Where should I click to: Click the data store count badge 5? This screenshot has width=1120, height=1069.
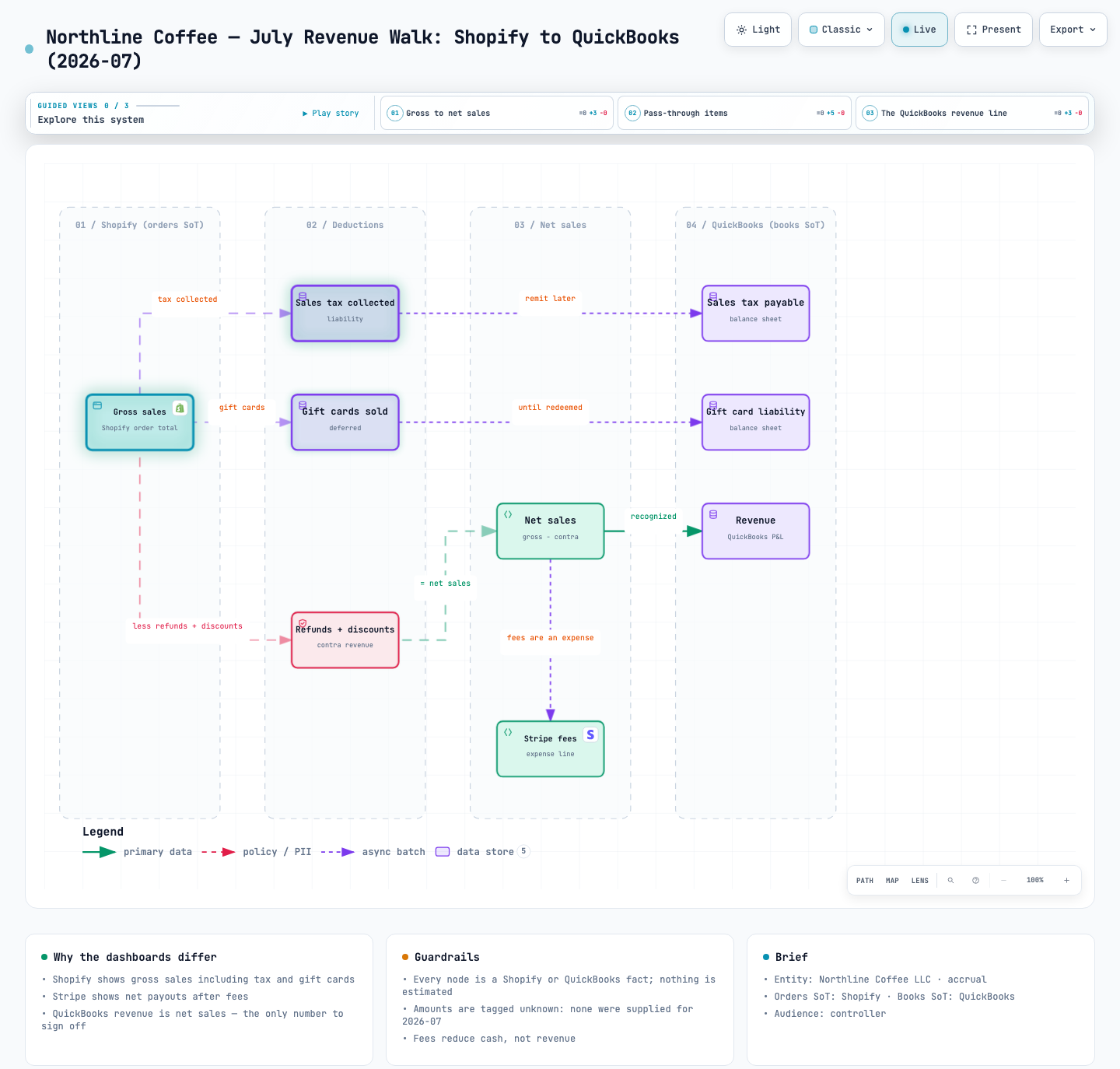tap(524, 851)
